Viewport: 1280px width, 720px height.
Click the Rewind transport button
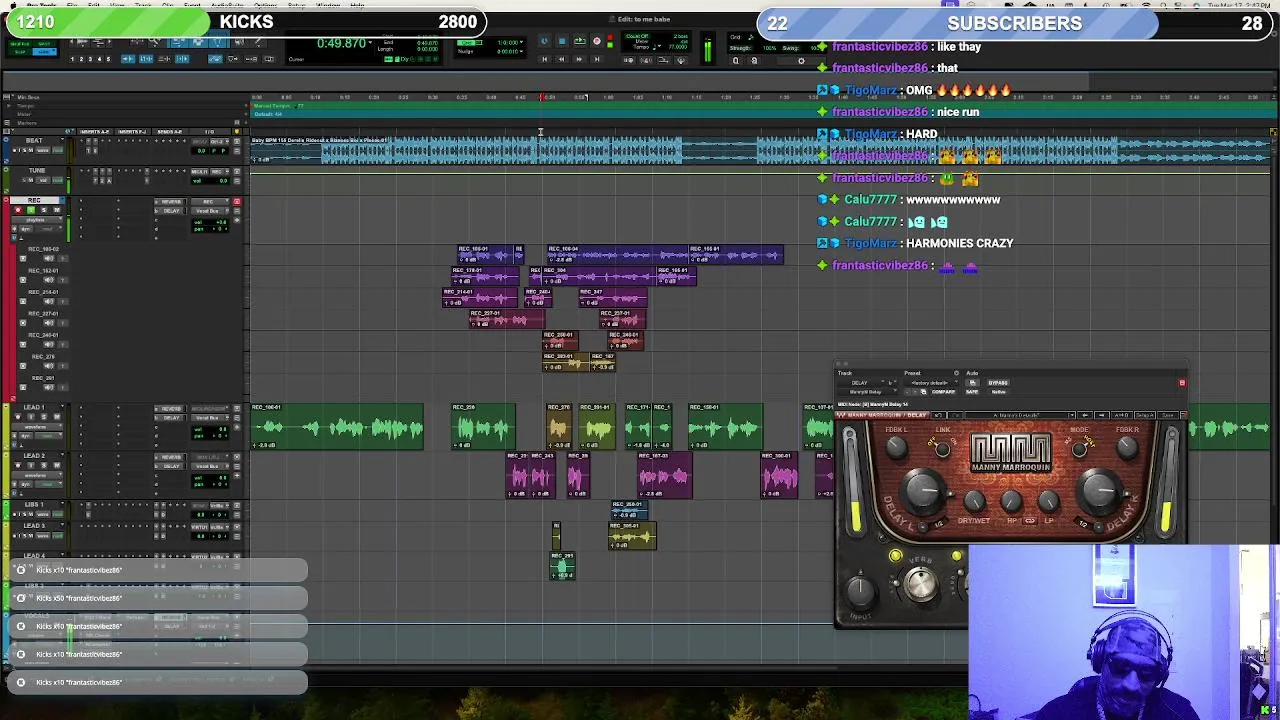click(561, 59)
